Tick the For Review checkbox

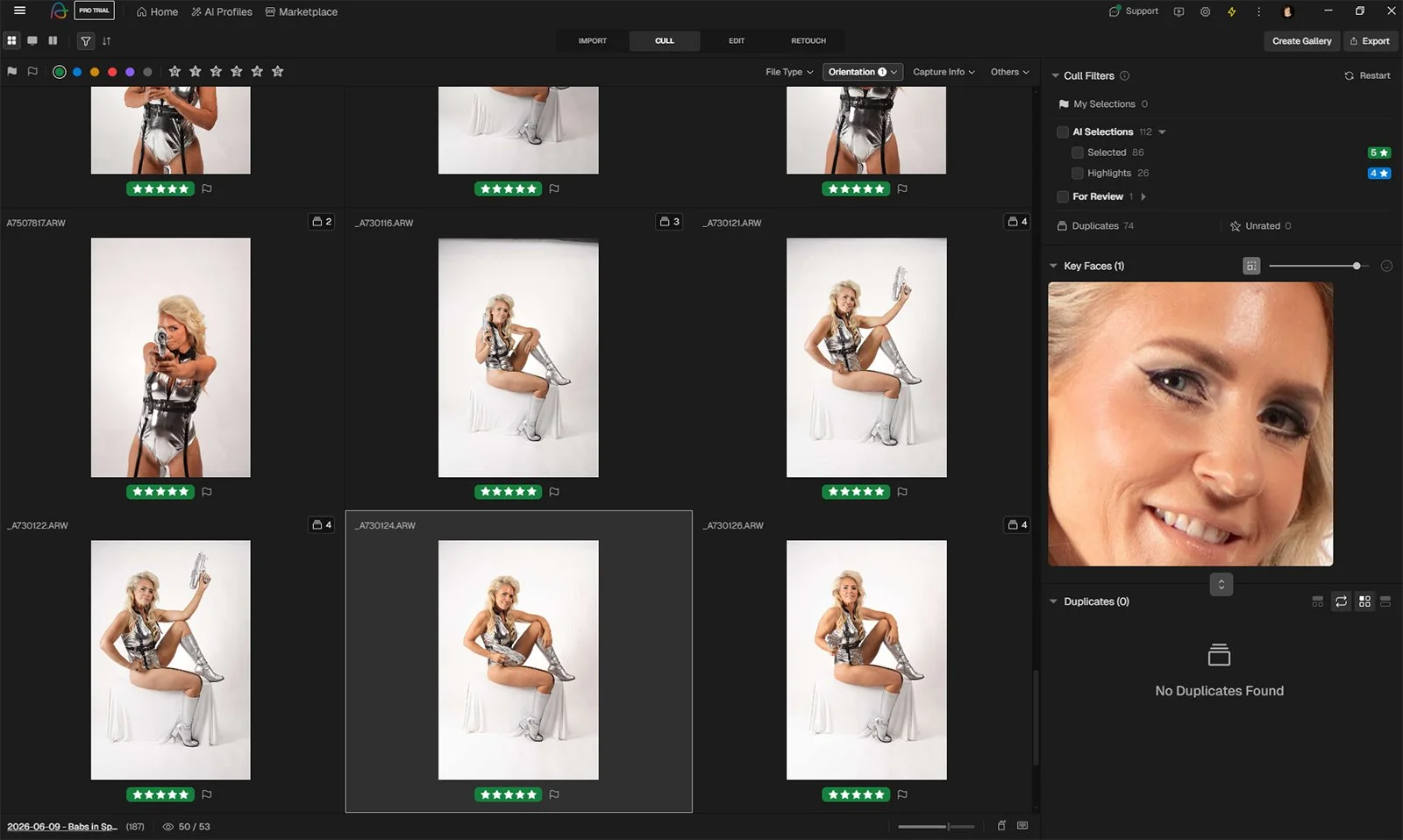coord(1063,196)
